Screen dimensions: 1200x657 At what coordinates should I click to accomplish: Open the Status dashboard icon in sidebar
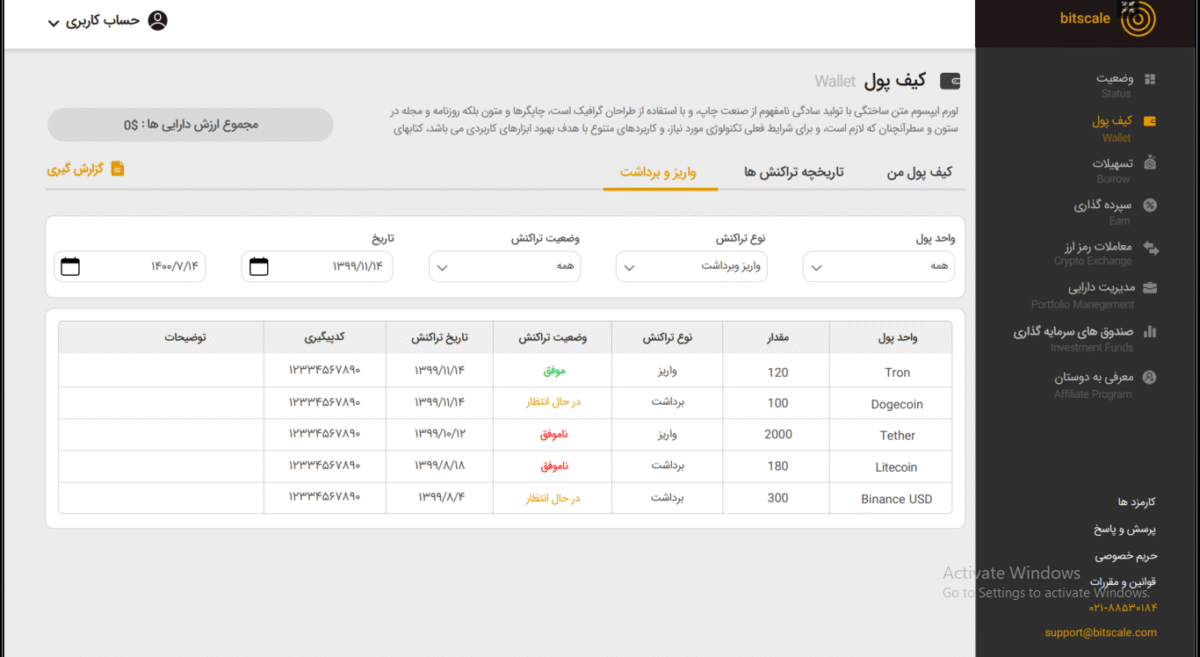[x=1149, y=79]
